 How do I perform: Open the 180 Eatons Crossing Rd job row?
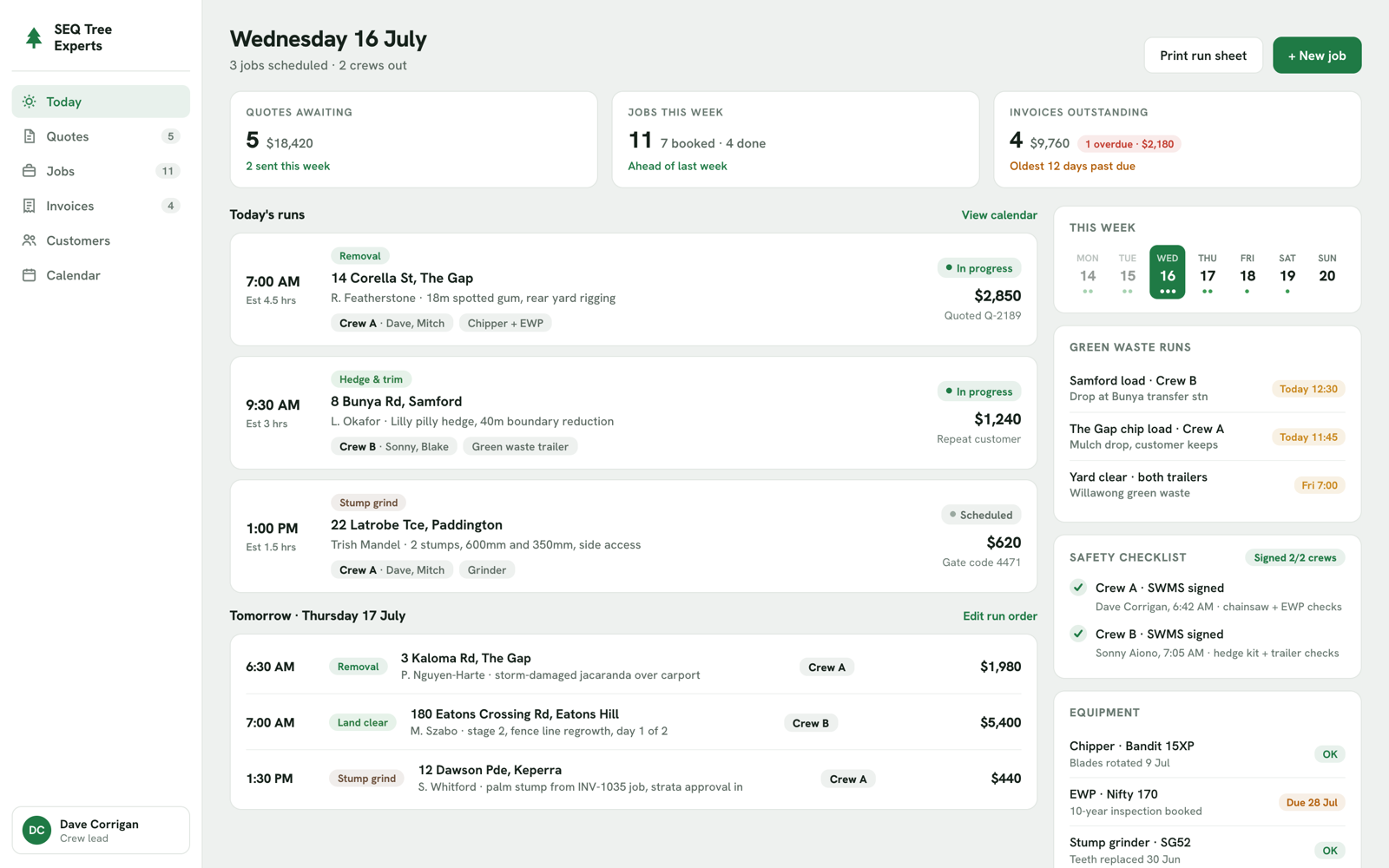point(634,722)
